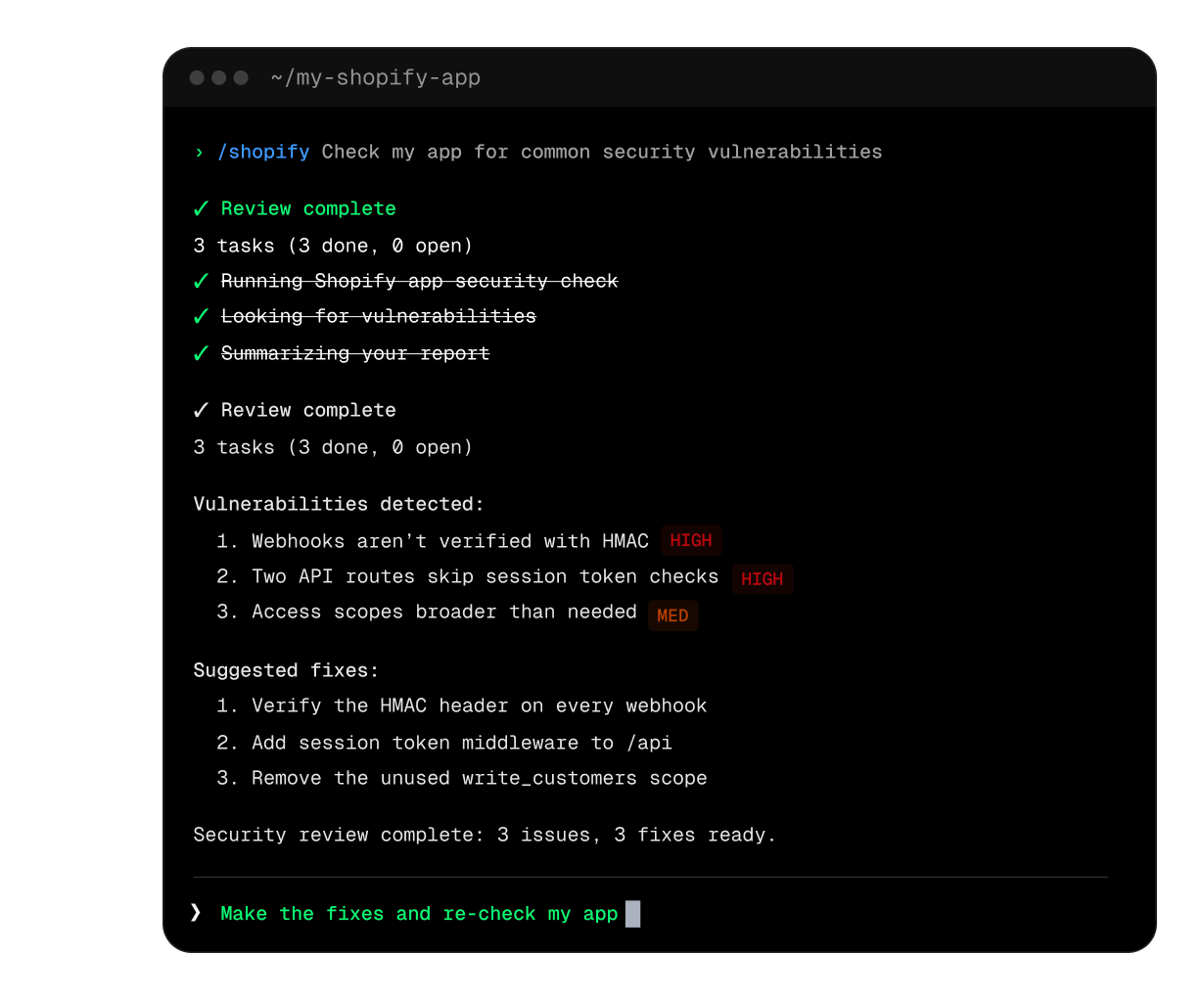
Task: Click the middle gray window control dot
Action: click(x=219, y=77)
